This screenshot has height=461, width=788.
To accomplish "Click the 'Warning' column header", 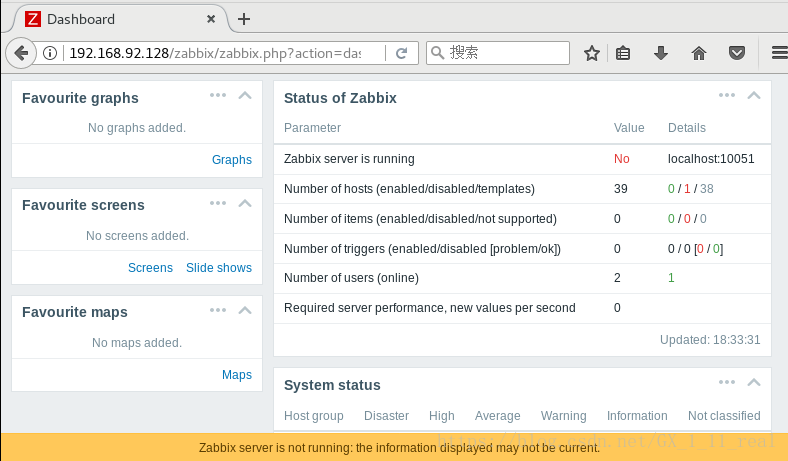I will [x=563, y=416].
